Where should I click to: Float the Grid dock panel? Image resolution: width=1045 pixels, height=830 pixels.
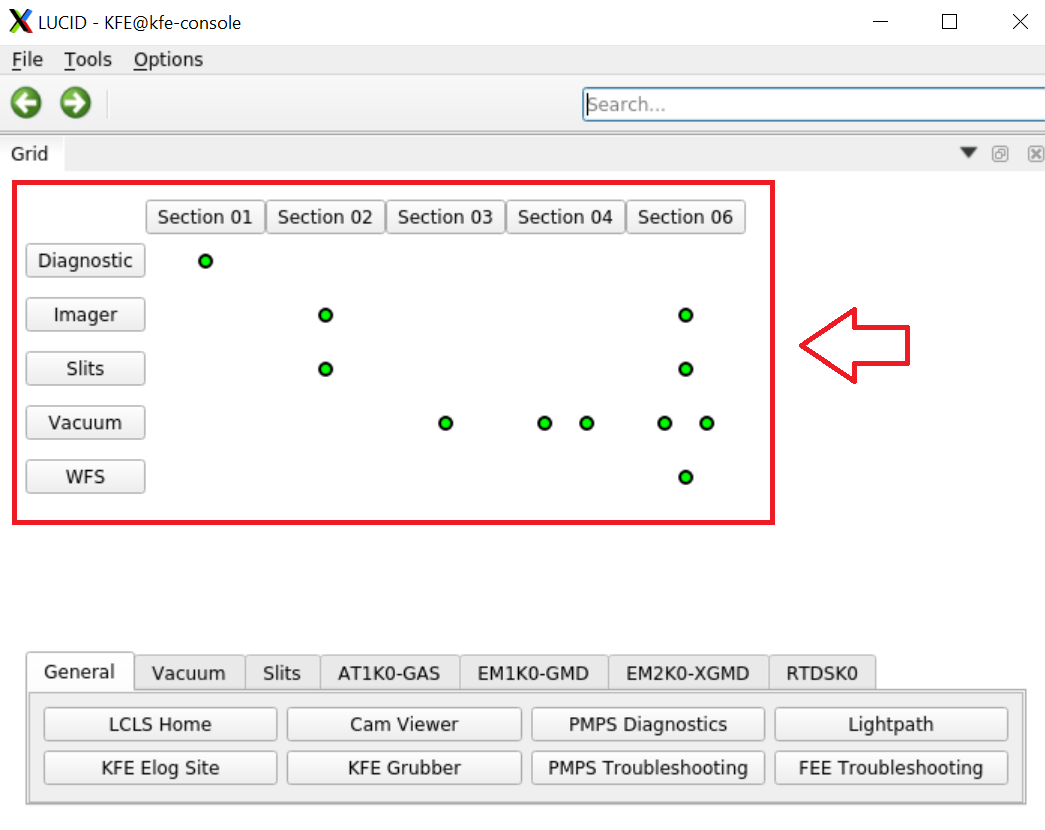pos(999,154)
